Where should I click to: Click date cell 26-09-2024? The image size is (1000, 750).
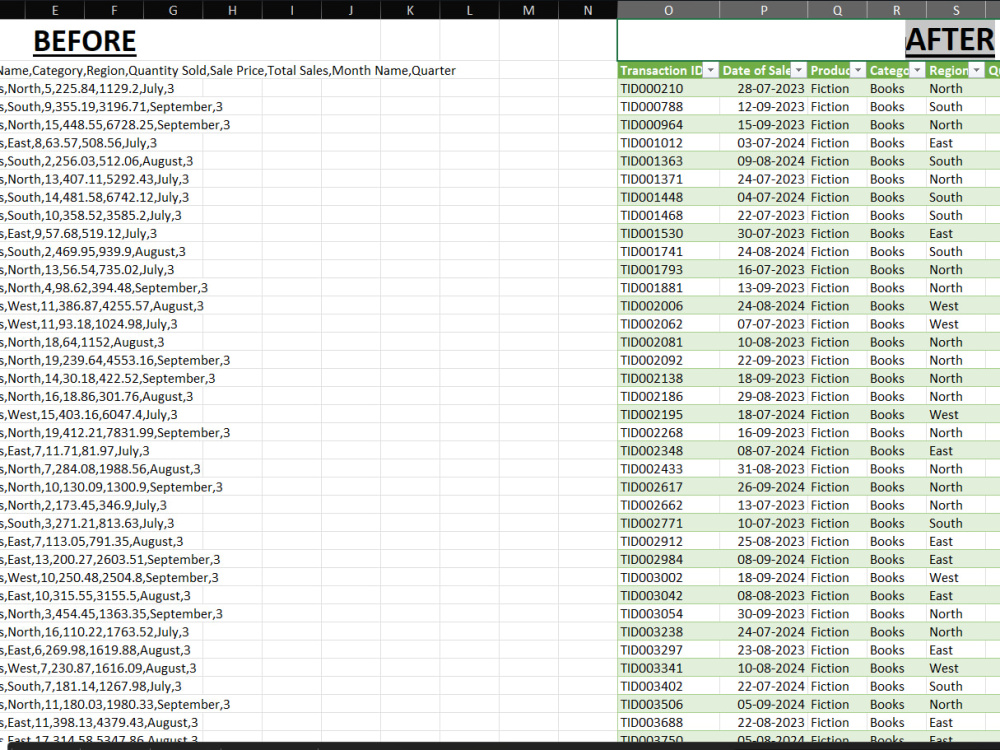pyautogui.click(x=763, y=487)
